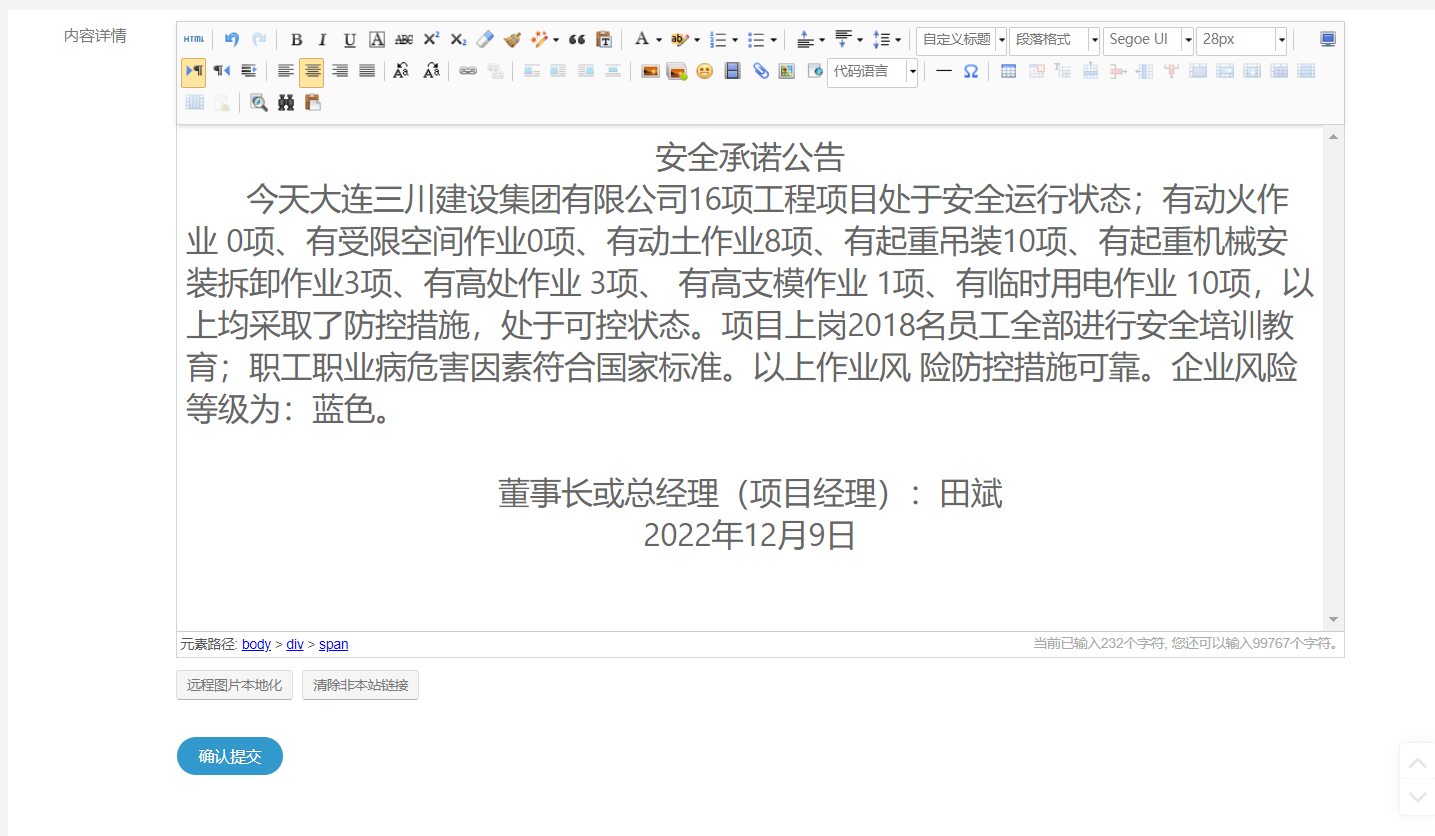
Task: Open the 段落格式 dropdown
Action: click(1054, 40)
